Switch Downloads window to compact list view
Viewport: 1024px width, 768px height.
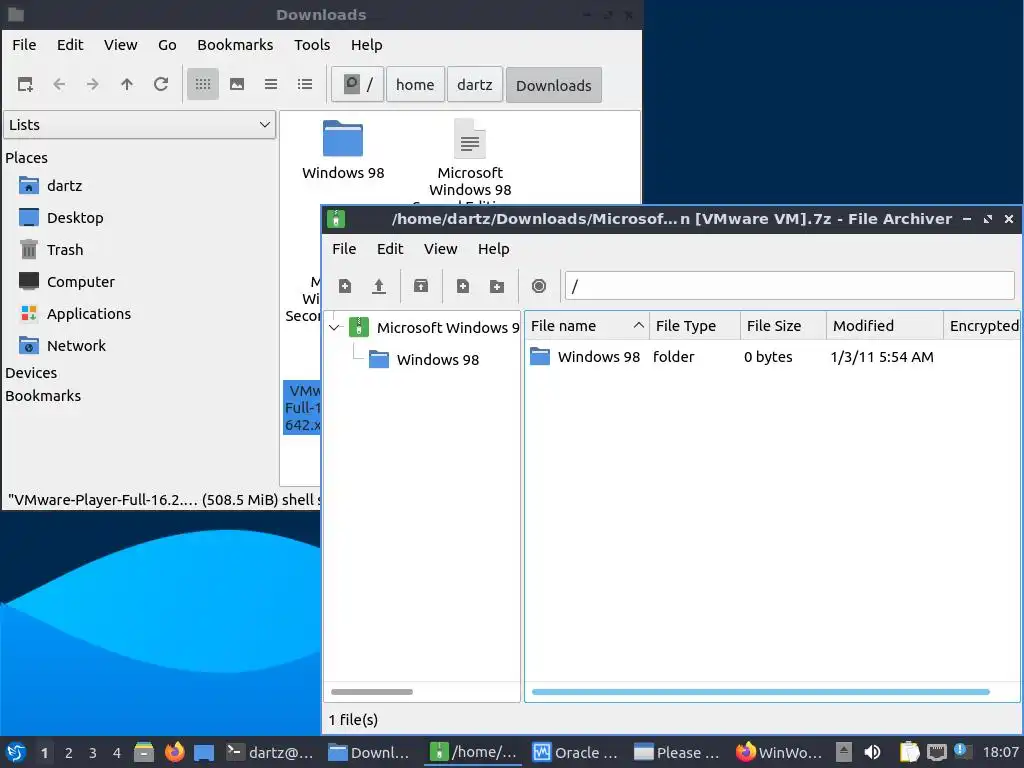[x=271, y=84]
